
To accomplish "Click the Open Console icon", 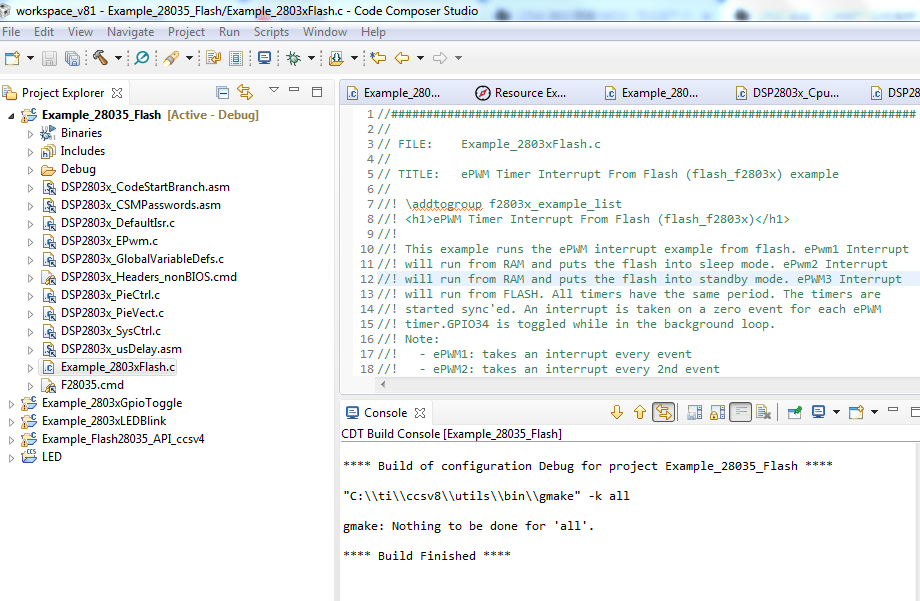I will 856,412.
